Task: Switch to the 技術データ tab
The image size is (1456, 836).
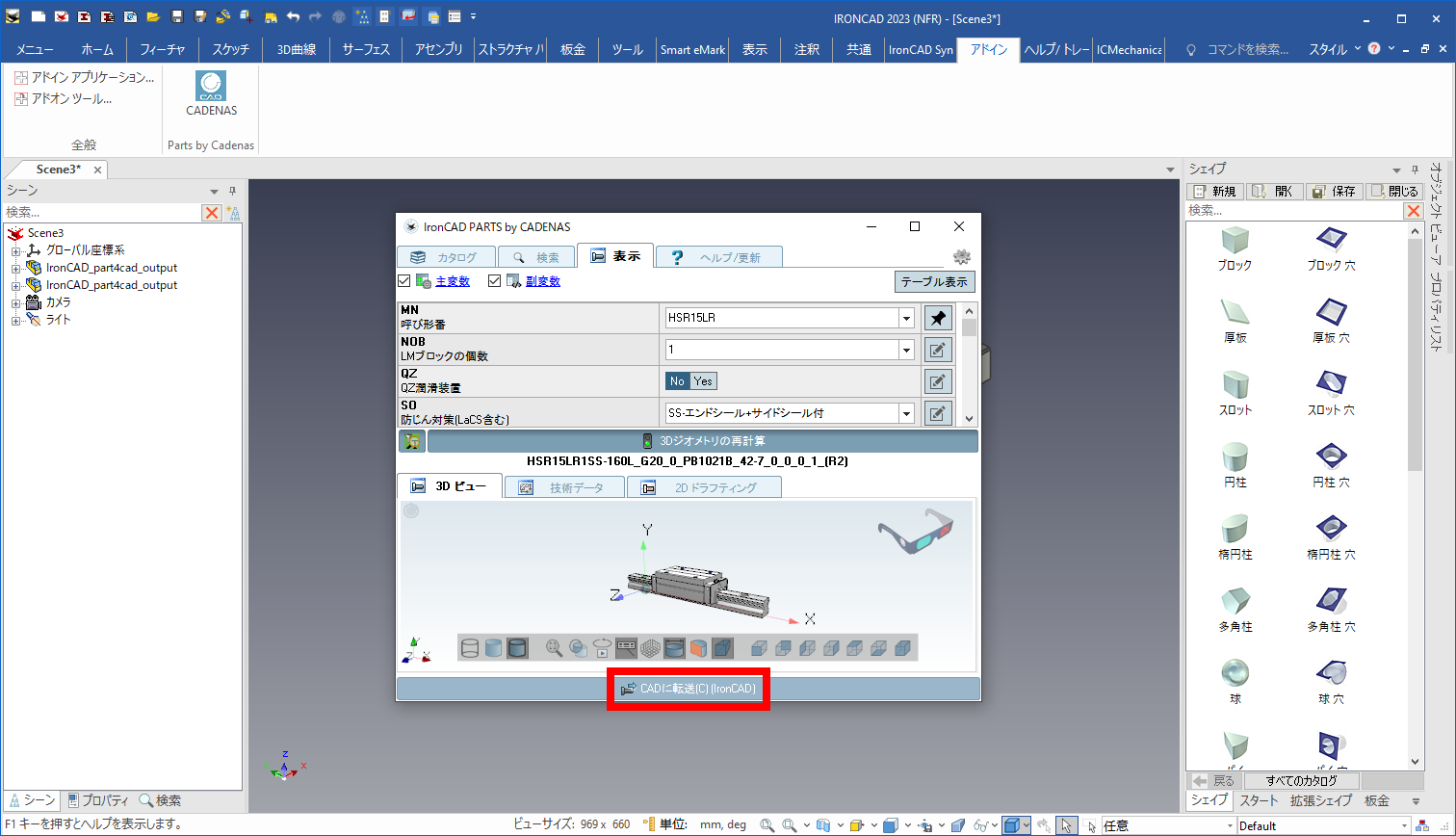Action: [x=566, y=487]
